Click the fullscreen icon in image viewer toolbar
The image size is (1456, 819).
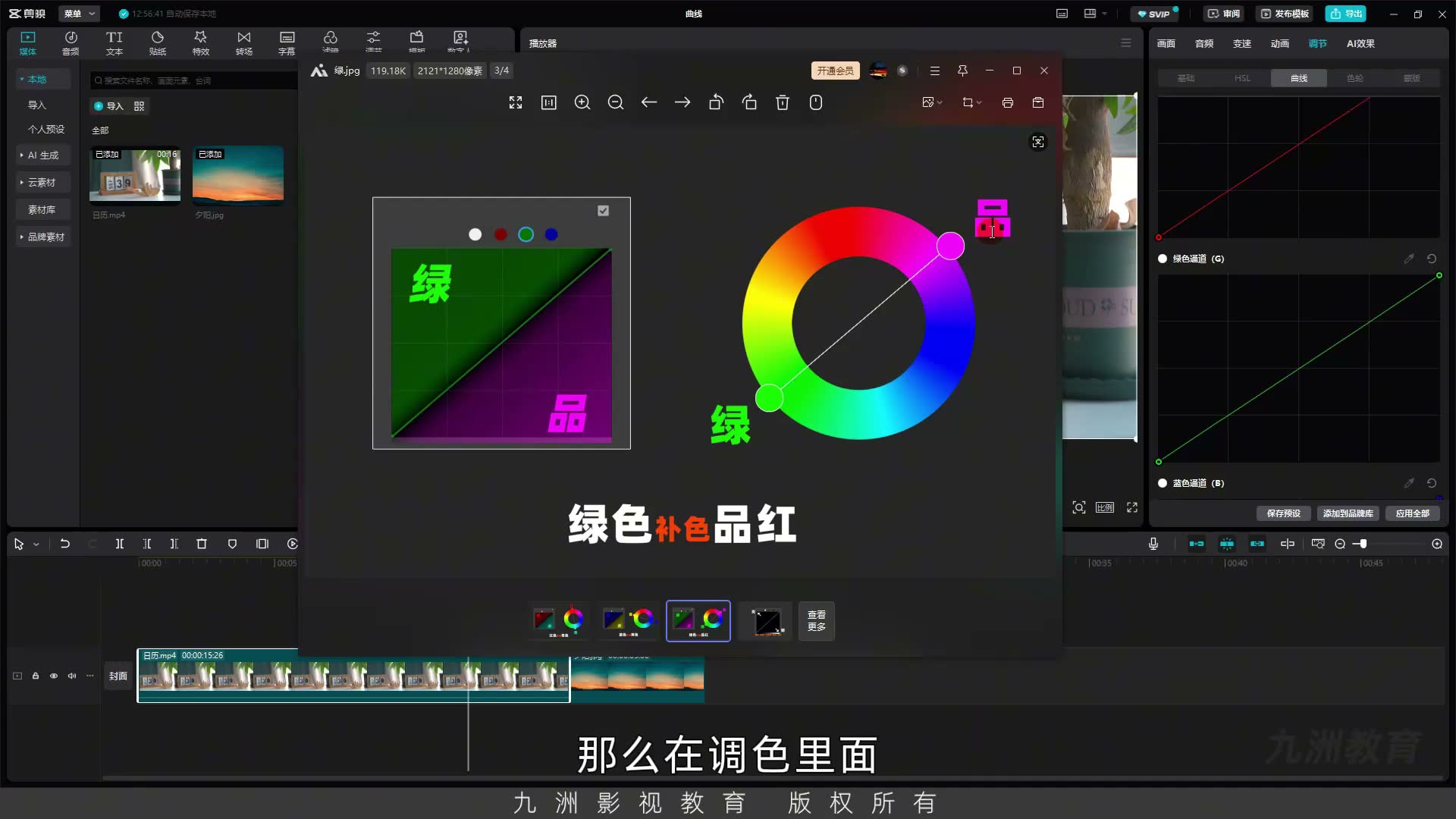(x=516, y=102)
